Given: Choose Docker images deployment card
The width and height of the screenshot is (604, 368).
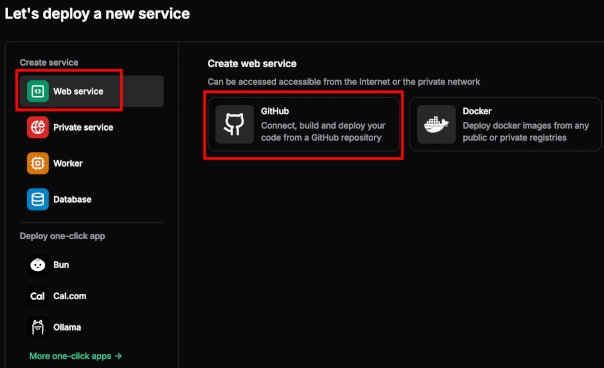Looking at the screenshot, I should pyautogui.click(x=505, y=124).
